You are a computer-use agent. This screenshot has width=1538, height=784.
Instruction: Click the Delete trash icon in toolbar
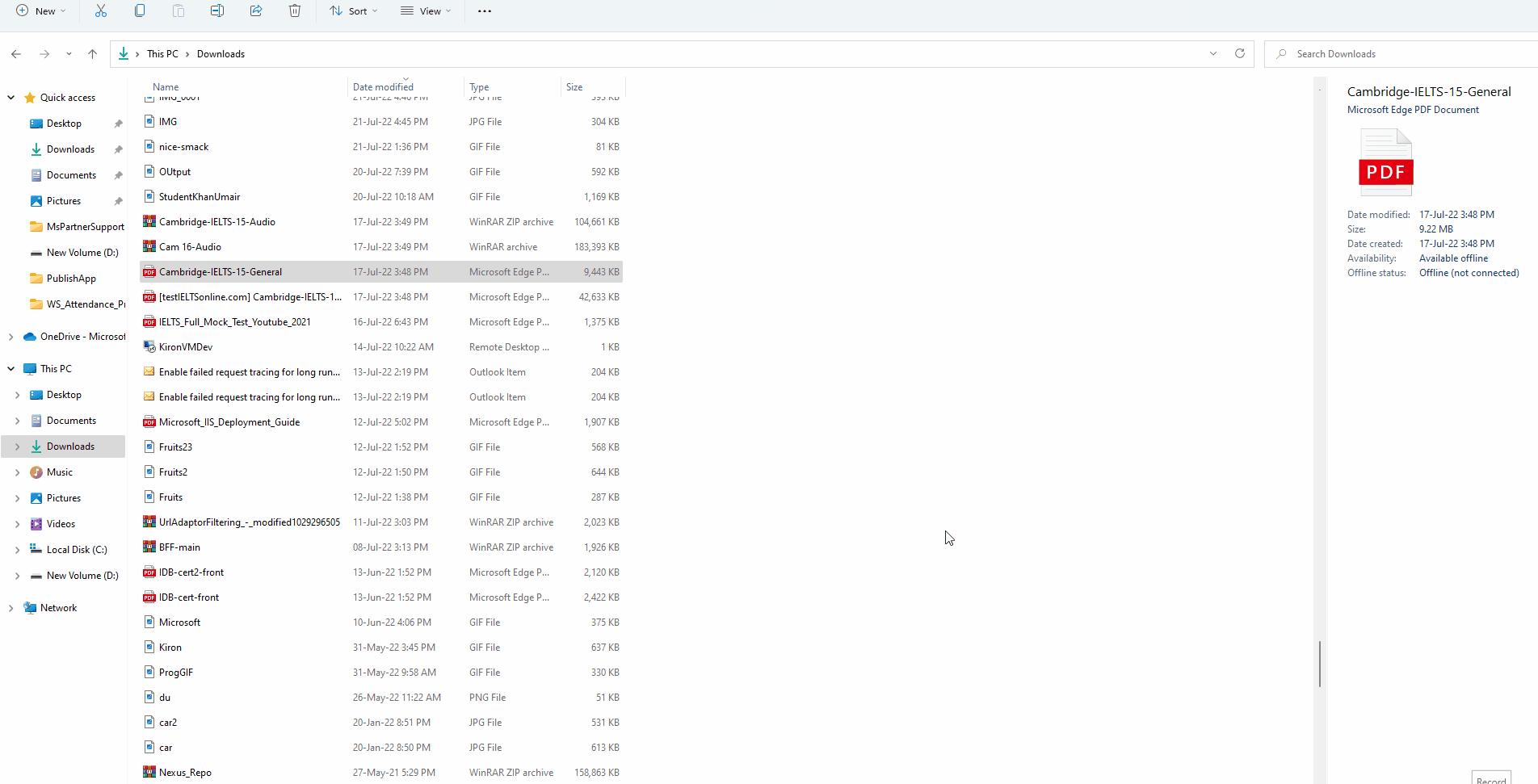[x=295, y=10]
